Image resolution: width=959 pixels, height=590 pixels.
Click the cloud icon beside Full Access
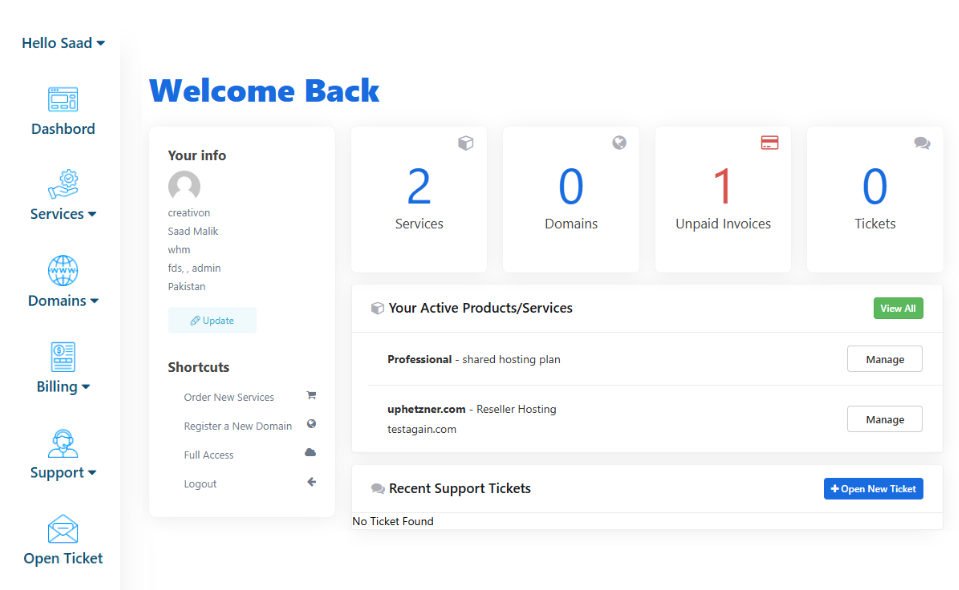point(311,454)
